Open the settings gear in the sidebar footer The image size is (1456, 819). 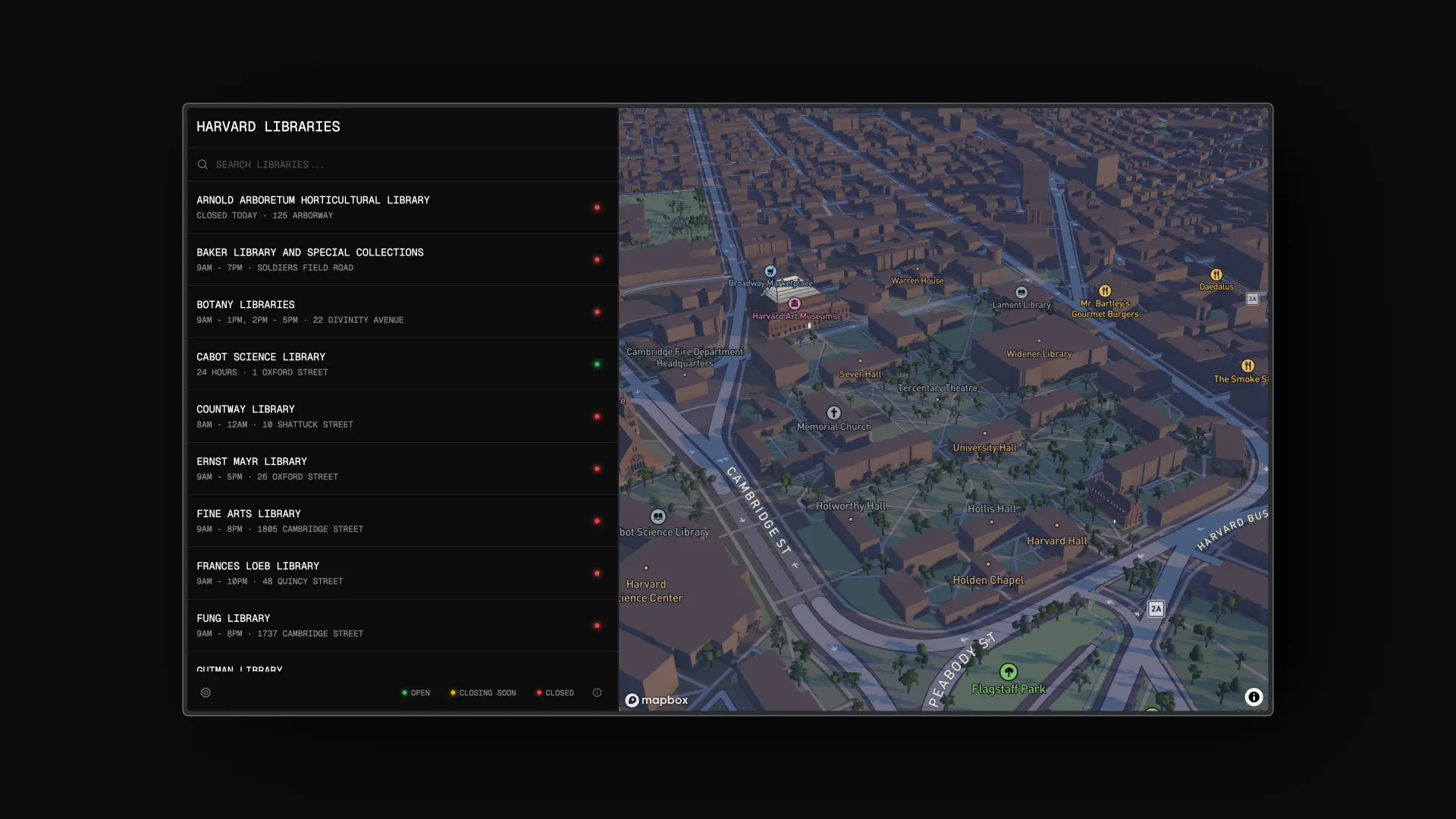click(206, 692)
